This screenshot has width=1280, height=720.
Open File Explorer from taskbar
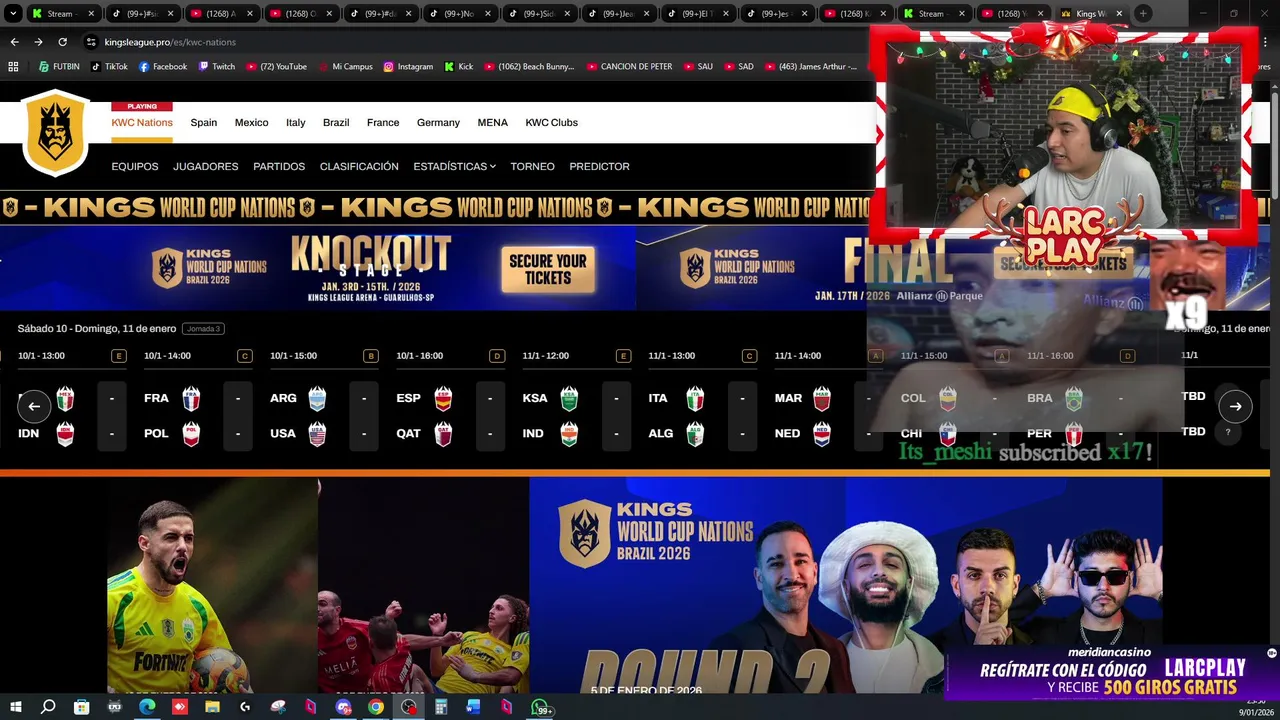click(212, 707)
